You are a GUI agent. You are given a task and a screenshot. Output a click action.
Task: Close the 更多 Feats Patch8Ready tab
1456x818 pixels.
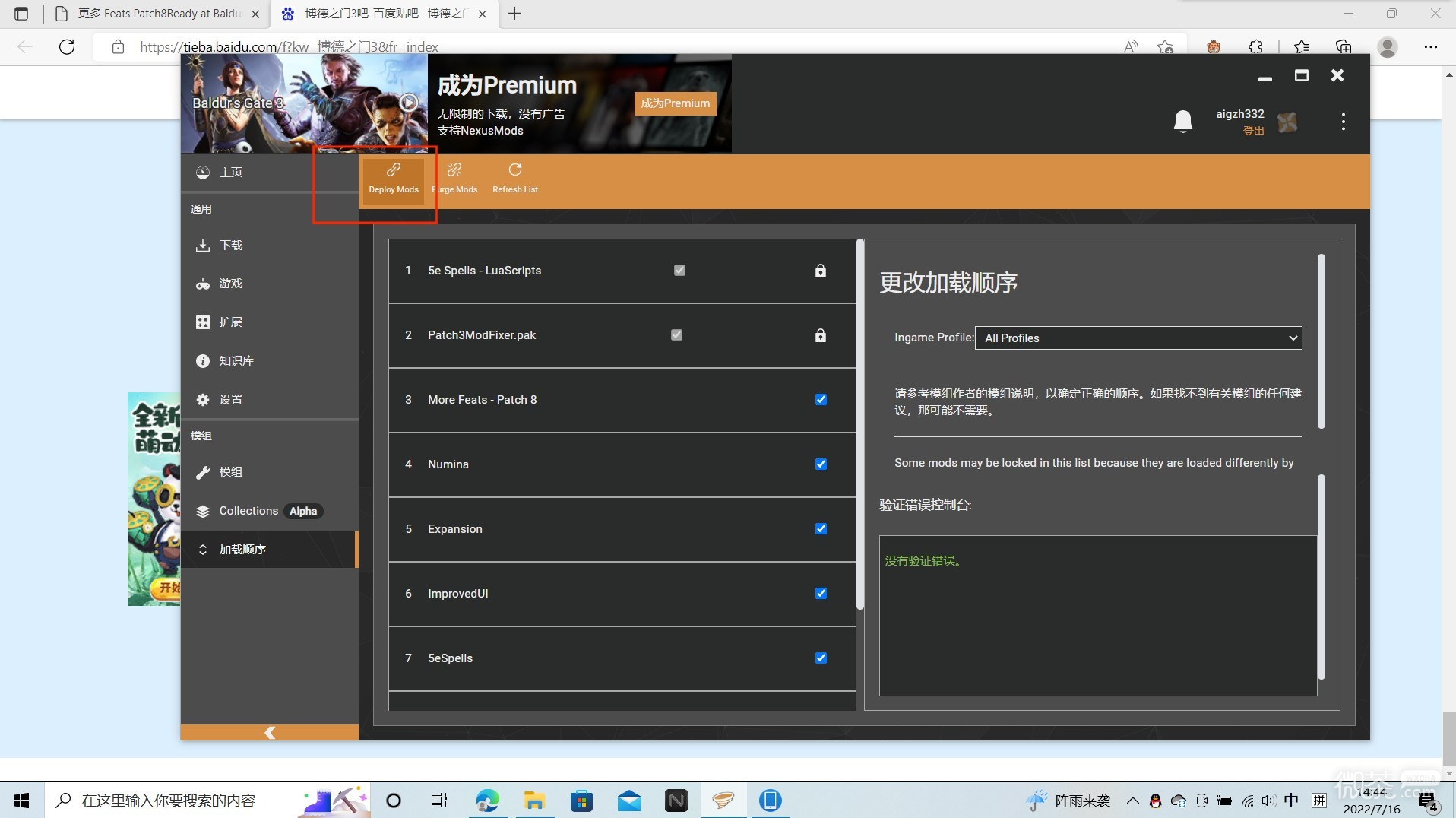coord(255,14)
